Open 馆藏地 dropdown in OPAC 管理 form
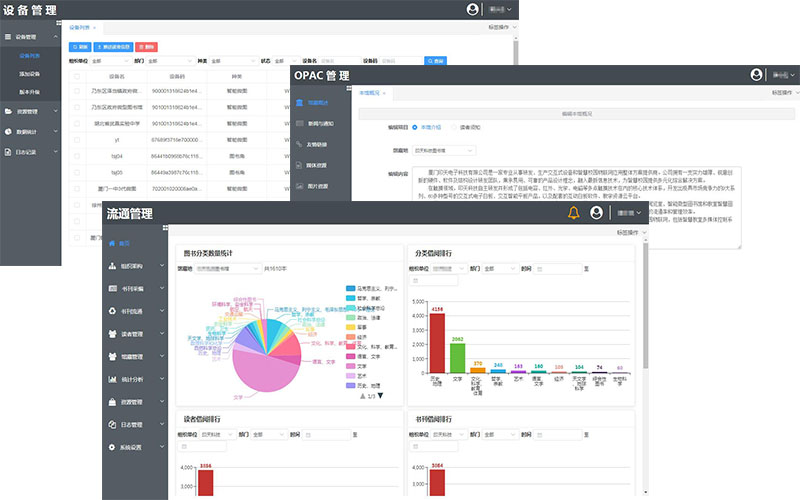This screenshot has height=500, width=800. [x=444, y=151]
